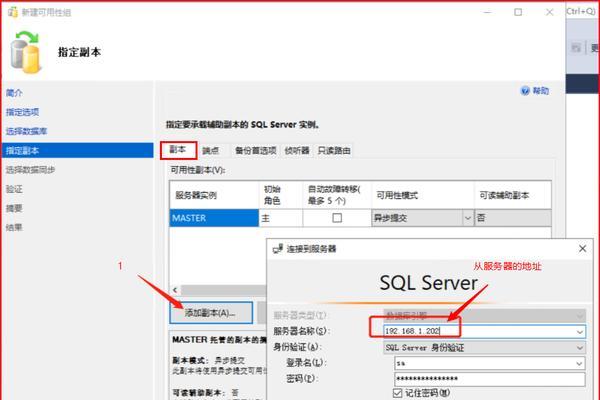Click the 新建可用性组 window title icon
Screen dimensions: 600x400
(13, 12)
